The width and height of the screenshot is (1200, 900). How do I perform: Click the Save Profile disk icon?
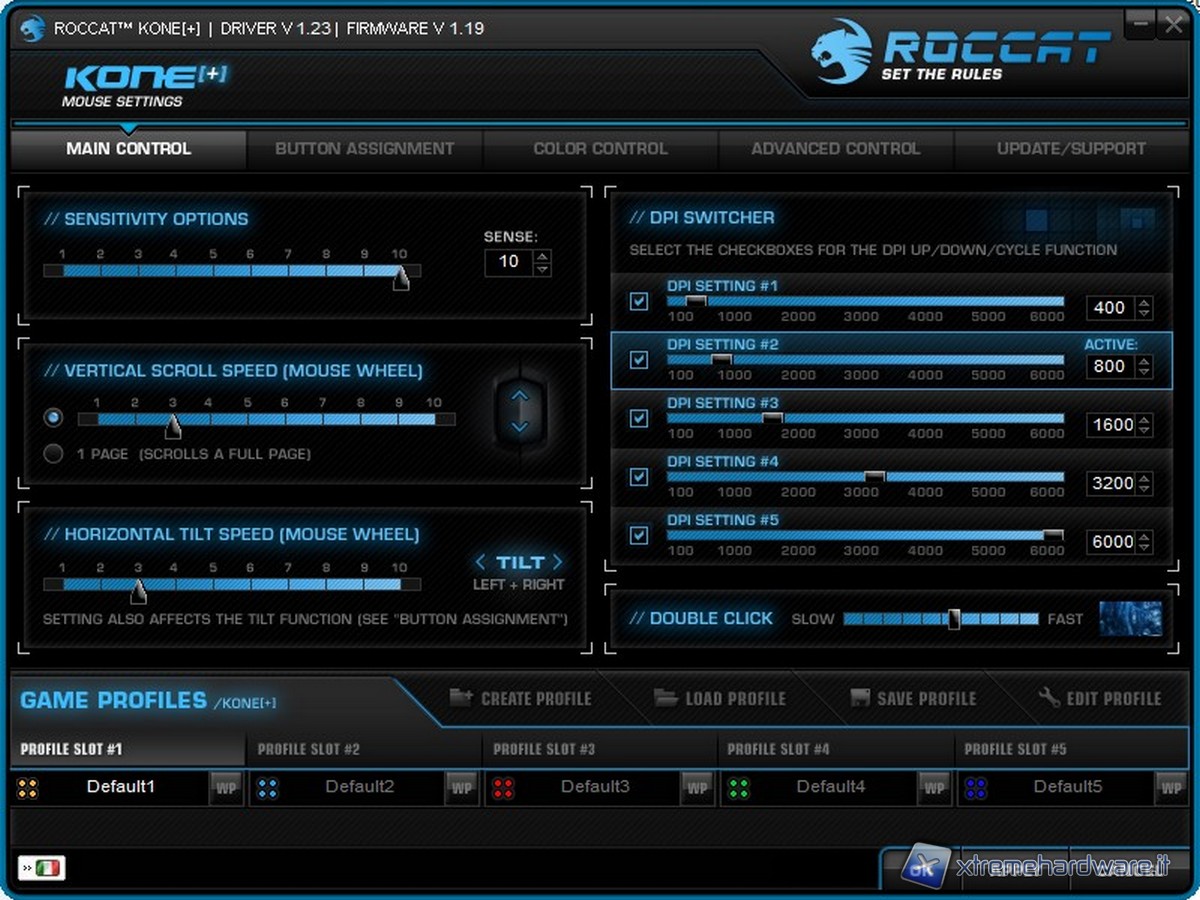coord(859,697)
